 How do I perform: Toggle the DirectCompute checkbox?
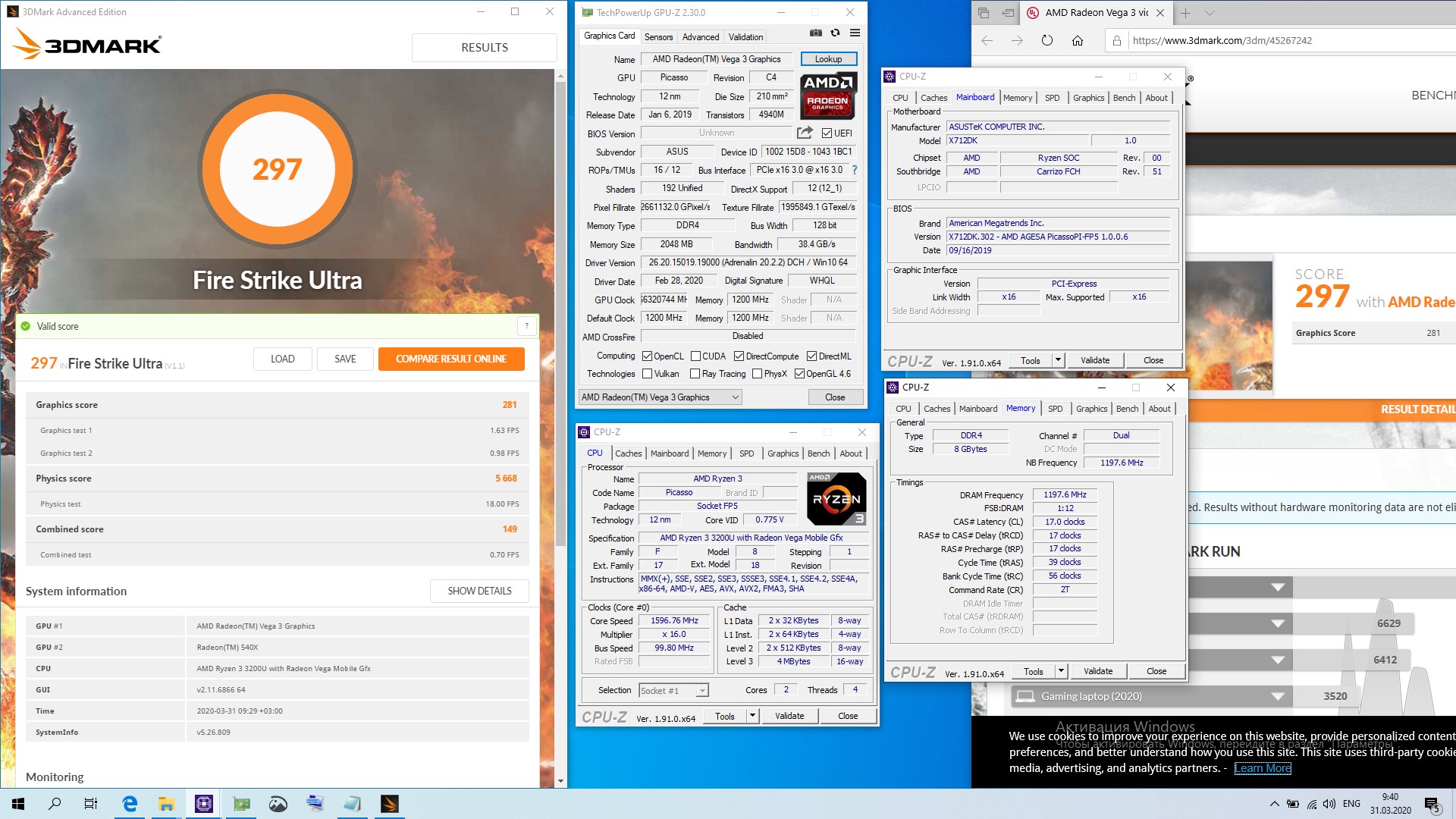(x=739, y=356)
